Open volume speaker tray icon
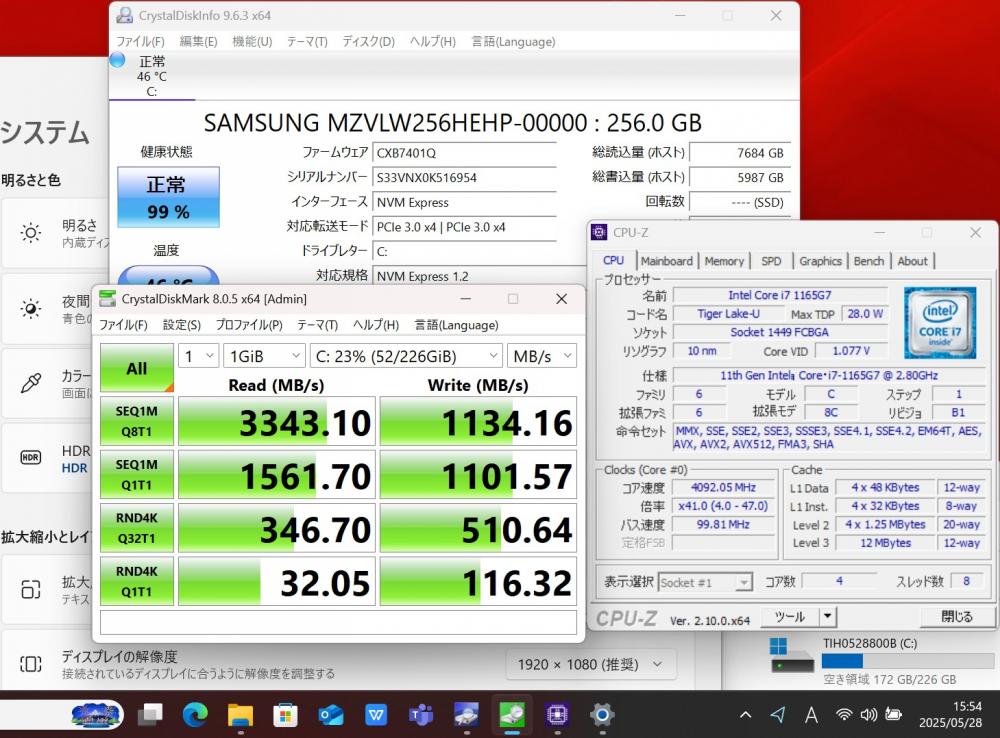This screenshot has width=1000, height=738. [868, 715]
